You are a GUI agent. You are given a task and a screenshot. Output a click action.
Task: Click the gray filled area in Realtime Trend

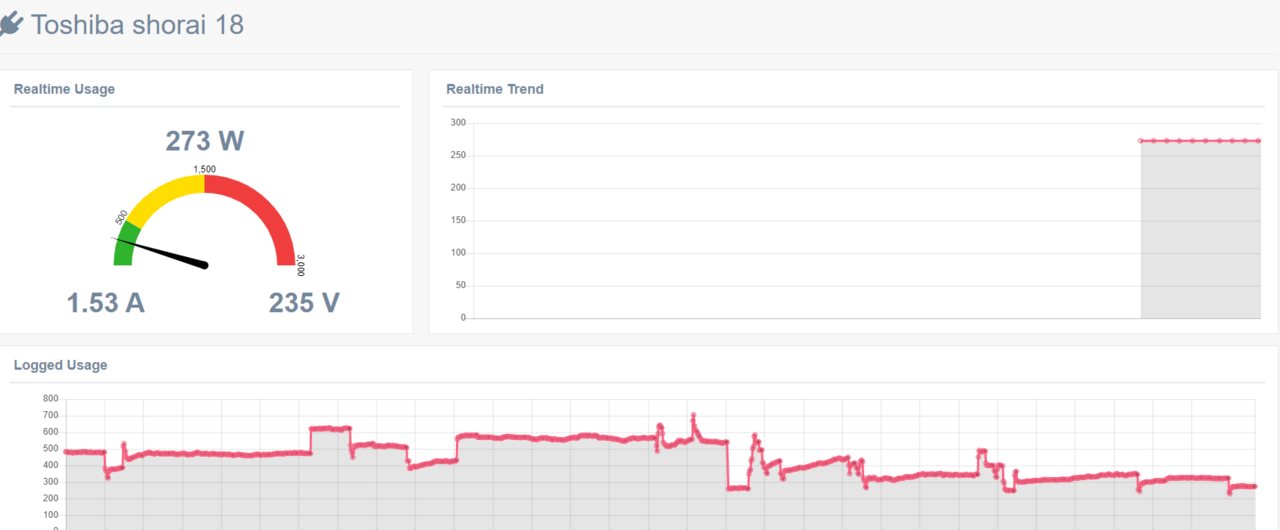[x=1200, y=230]
